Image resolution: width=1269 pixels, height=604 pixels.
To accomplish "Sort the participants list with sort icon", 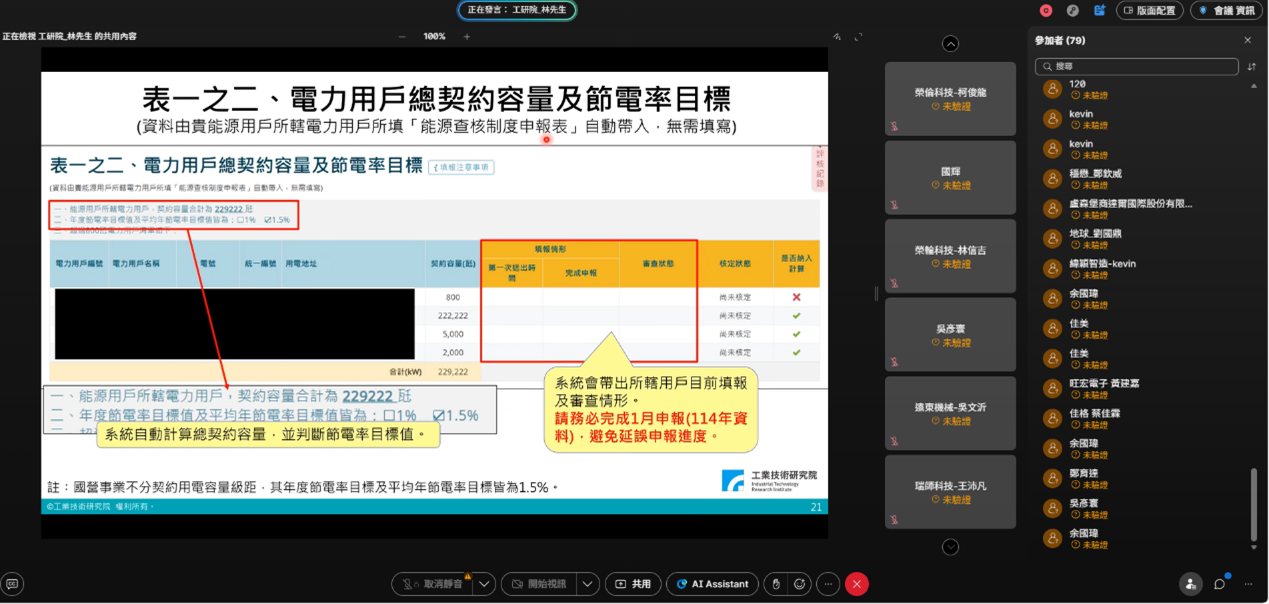I will pyautogui.click(x=1251, y=67).
